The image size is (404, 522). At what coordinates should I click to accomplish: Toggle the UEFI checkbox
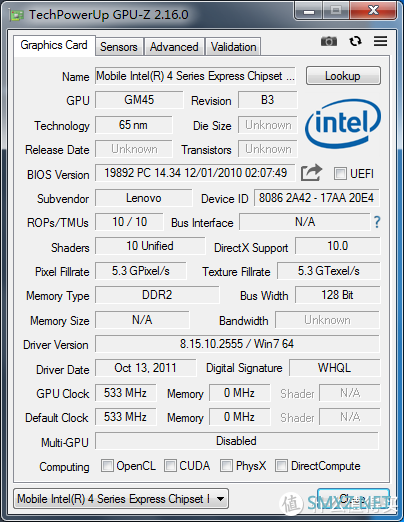pyautogui.click(x=340, y=174)
